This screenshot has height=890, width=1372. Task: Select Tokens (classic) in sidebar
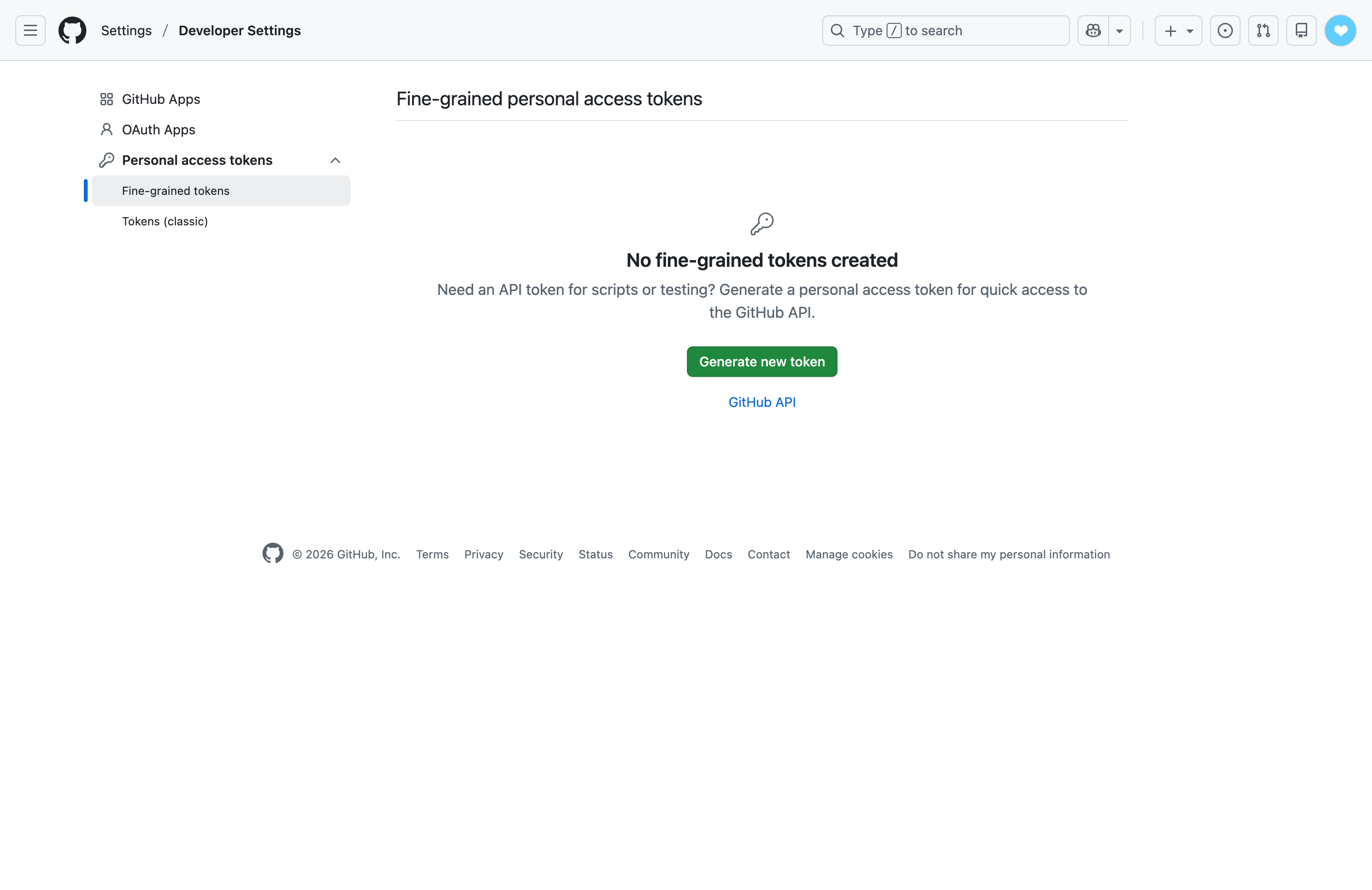pos(165,222)
